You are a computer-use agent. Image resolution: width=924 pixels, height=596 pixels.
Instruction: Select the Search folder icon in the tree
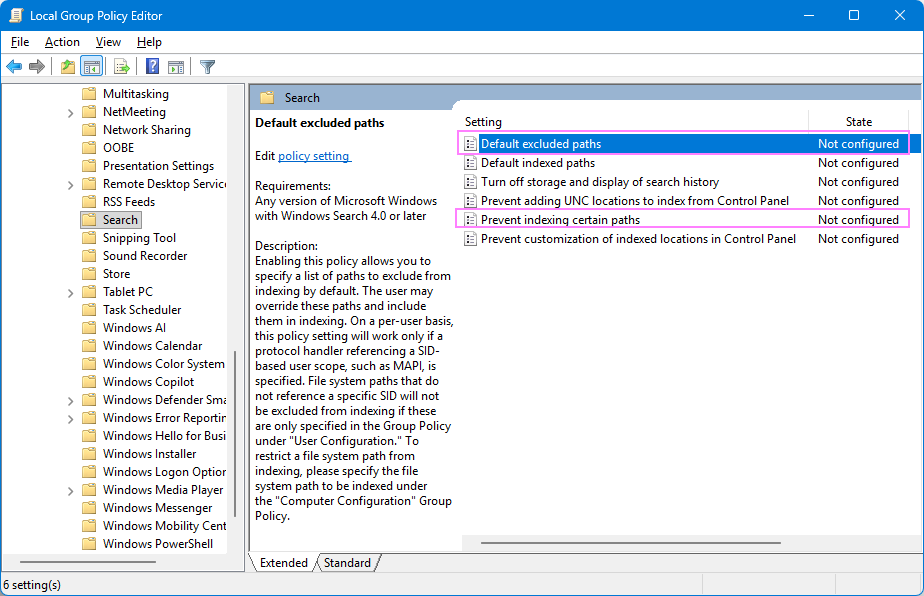coord(87,219)
